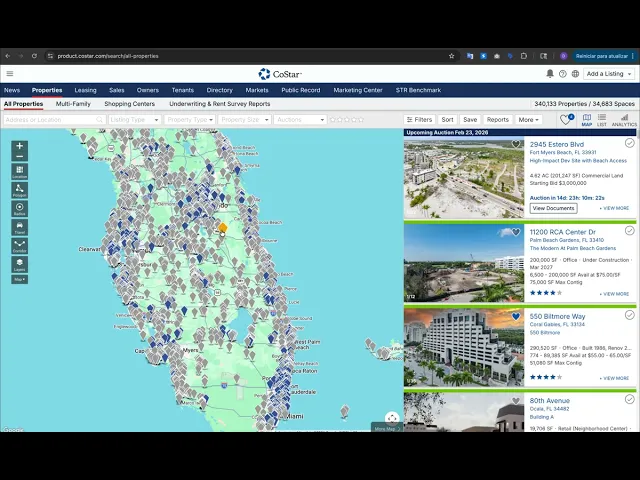Select the Radius search tool
The image size is (640, 480).
pyautogui.click(x=20, y=209)
